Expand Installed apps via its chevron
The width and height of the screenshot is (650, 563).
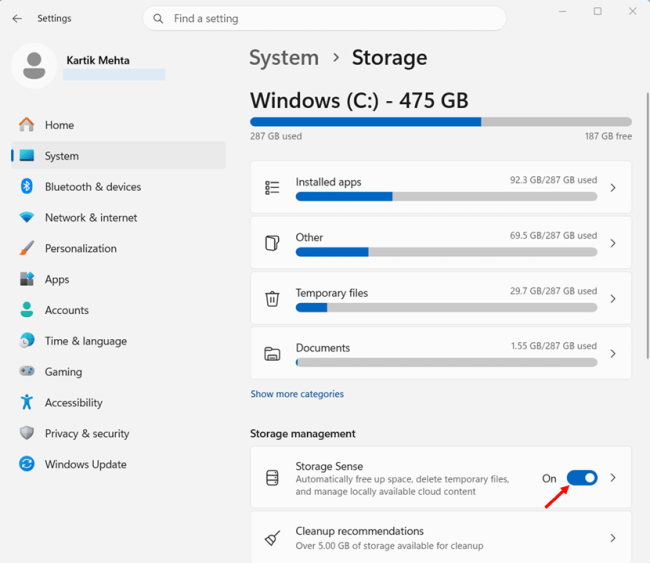613,188
